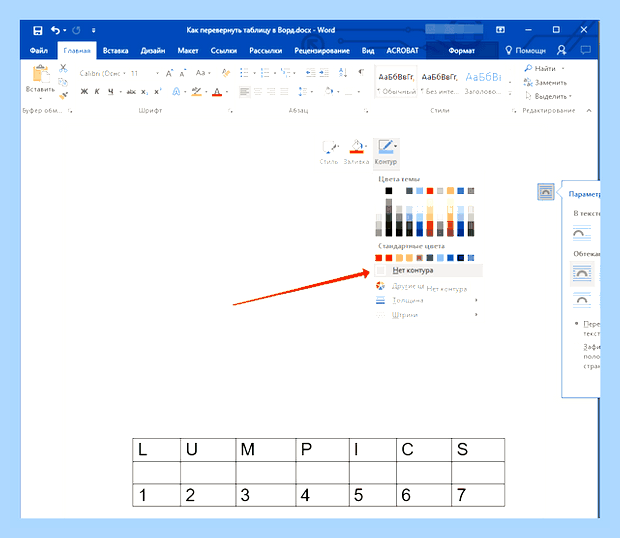
Task: Pick the light blue standard color swatch
Action: pyautogui.click(x=440, y=258)
